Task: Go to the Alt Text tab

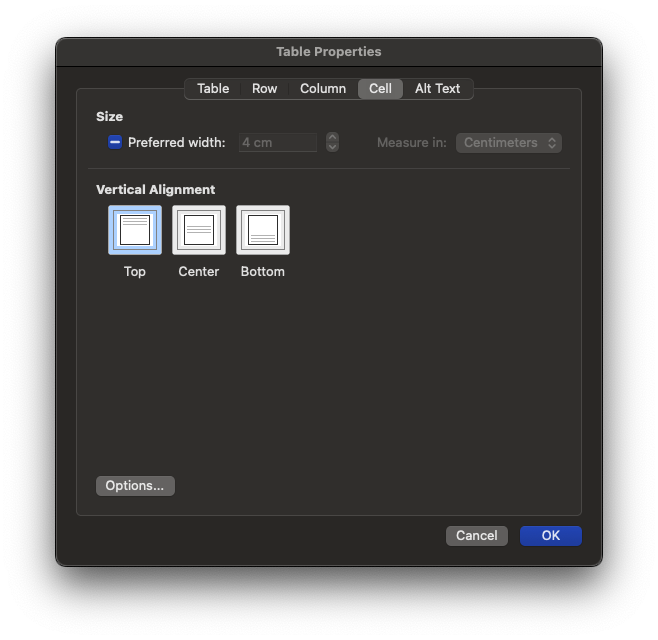Action: [x=437, y=89]
